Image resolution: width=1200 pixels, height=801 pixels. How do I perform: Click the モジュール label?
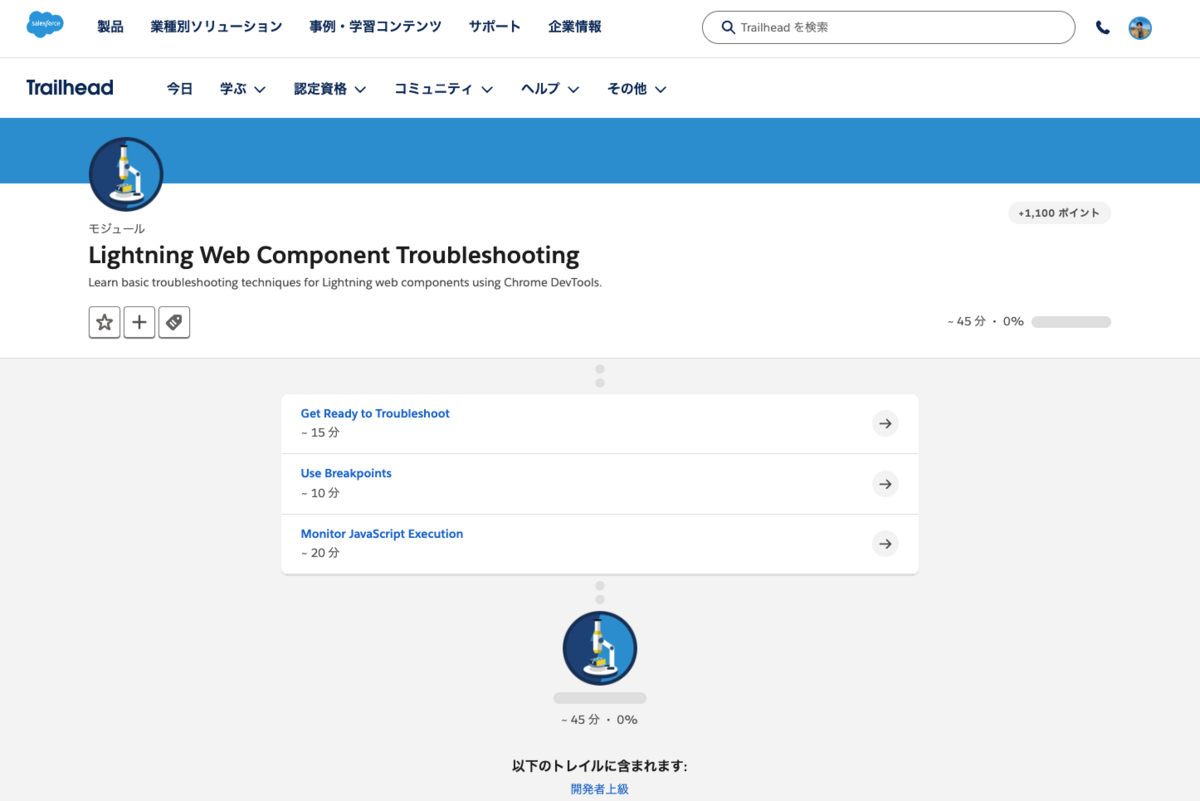[x=116, y=229]
